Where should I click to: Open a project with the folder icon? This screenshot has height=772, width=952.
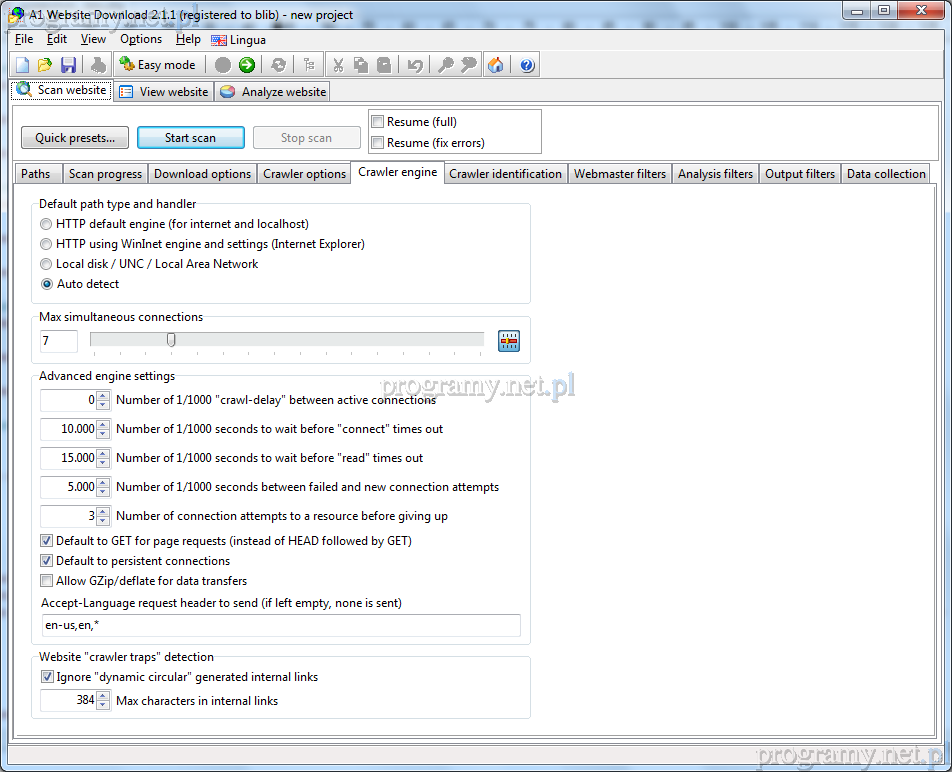coord(45,65)
